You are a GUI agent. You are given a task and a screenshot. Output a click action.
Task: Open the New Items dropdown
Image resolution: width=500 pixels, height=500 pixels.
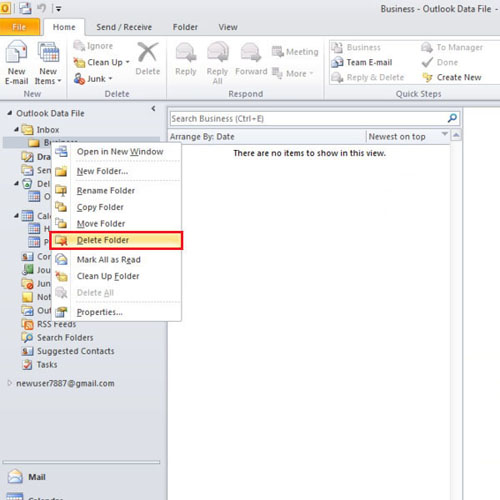48,63
